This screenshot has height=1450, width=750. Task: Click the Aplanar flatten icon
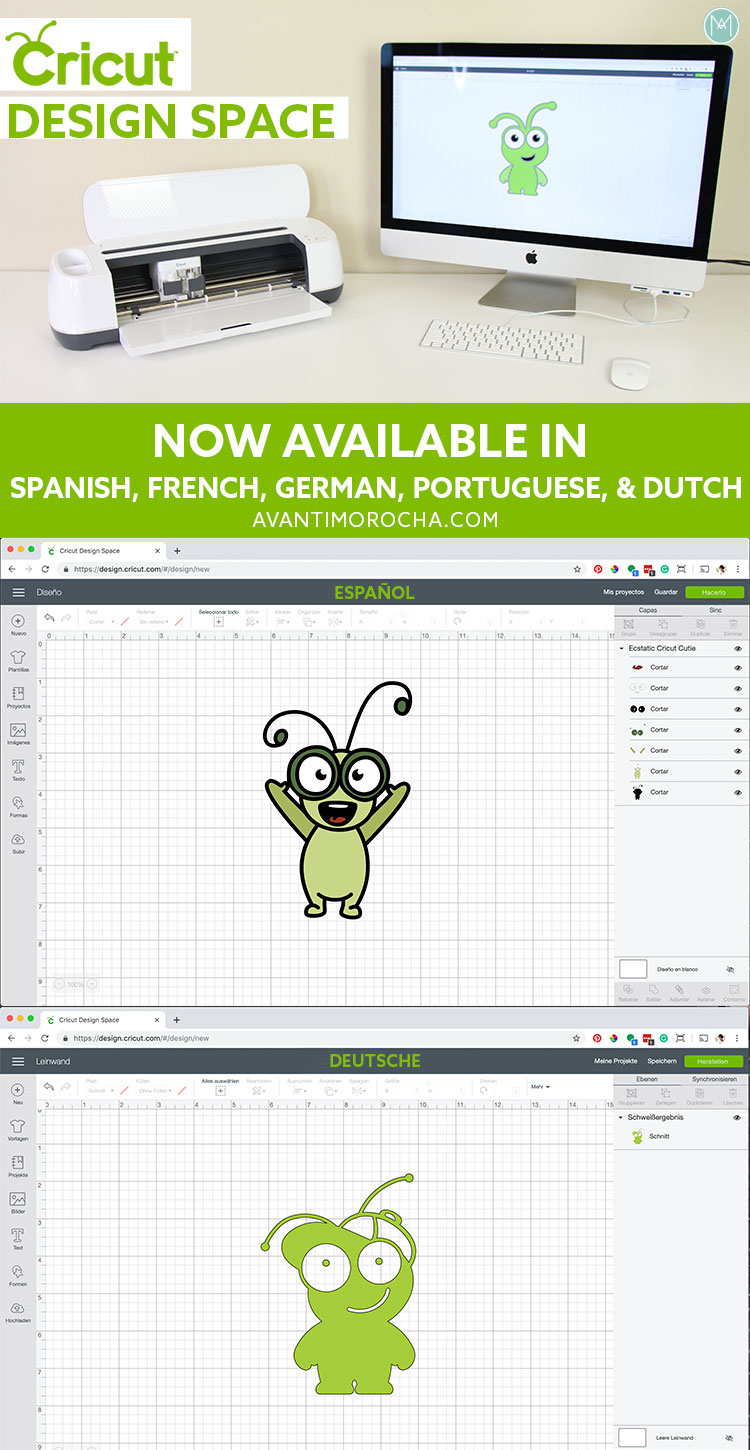(x=706, y=992)
